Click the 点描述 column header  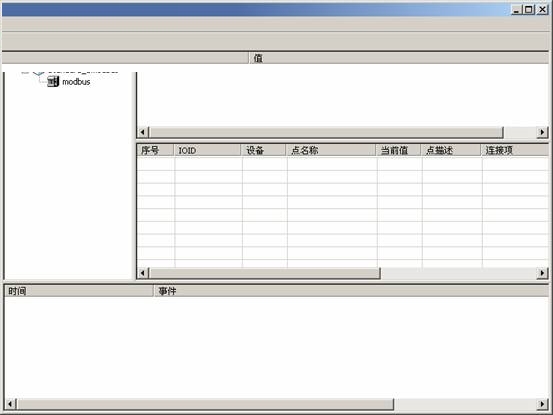[x=451, y=150]
